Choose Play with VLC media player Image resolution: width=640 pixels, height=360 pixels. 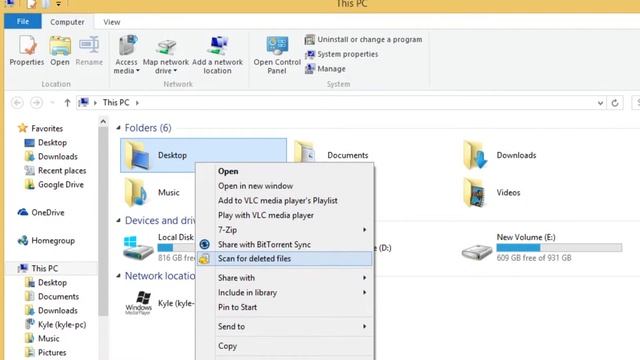point(284,215)
